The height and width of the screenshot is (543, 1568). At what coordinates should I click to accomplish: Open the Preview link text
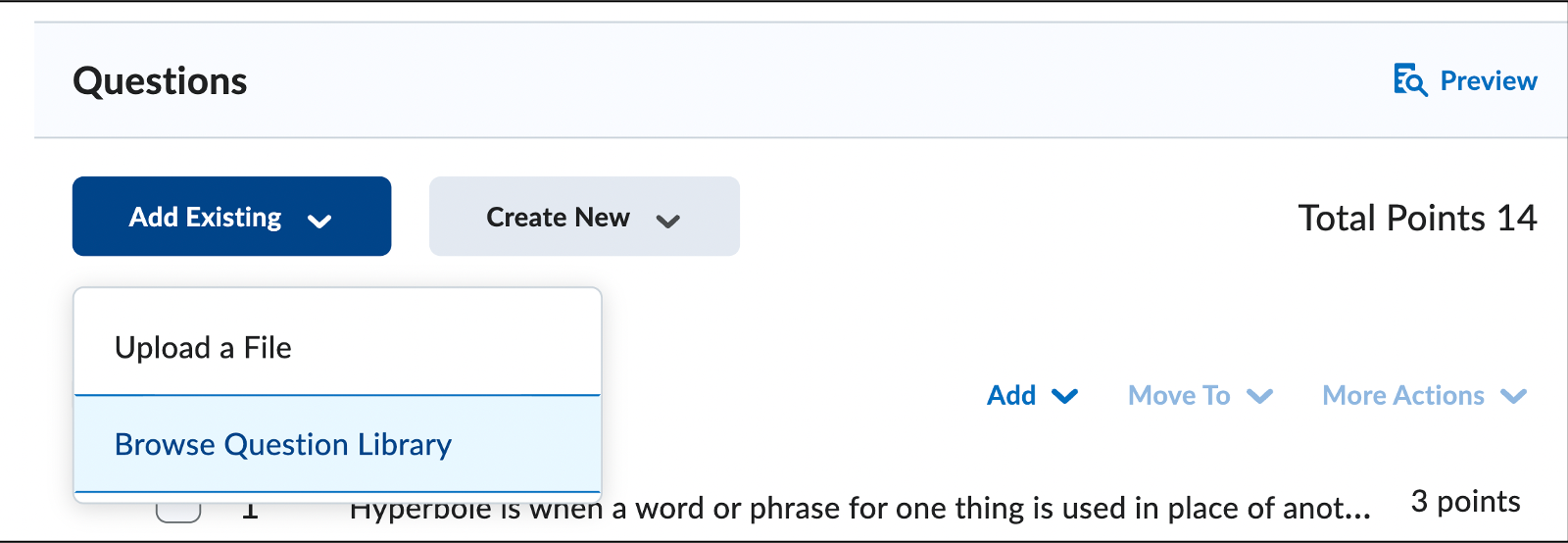coord(1488,81)
